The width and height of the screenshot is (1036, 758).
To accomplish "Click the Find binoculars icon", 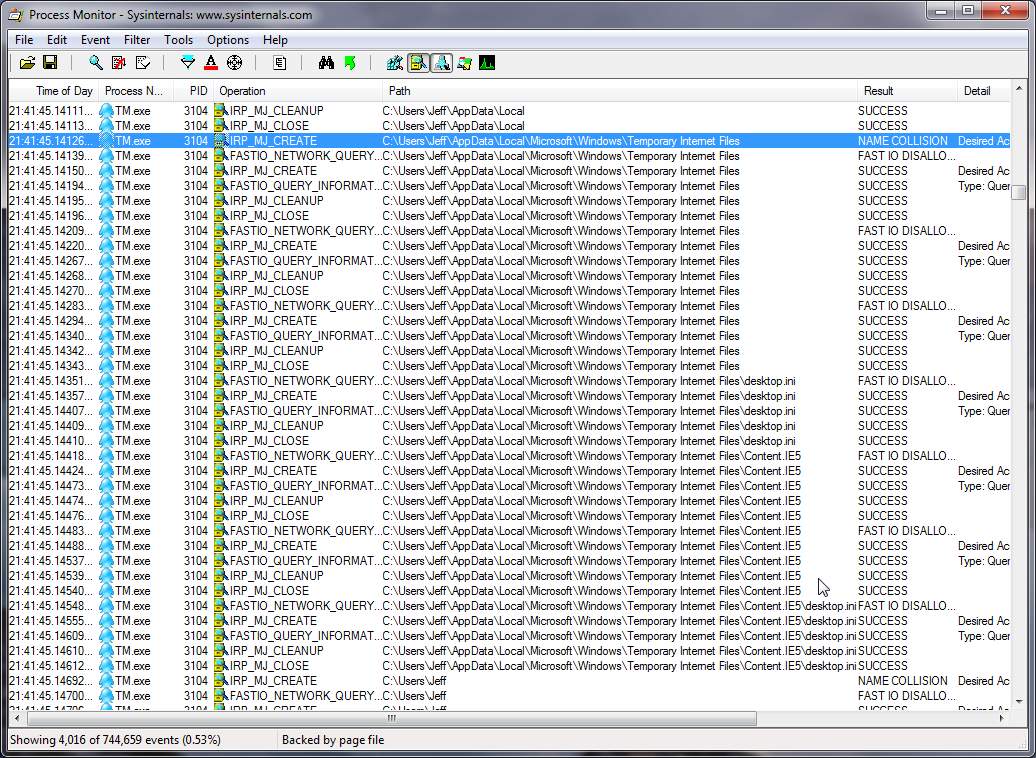I will coord(326,63).
